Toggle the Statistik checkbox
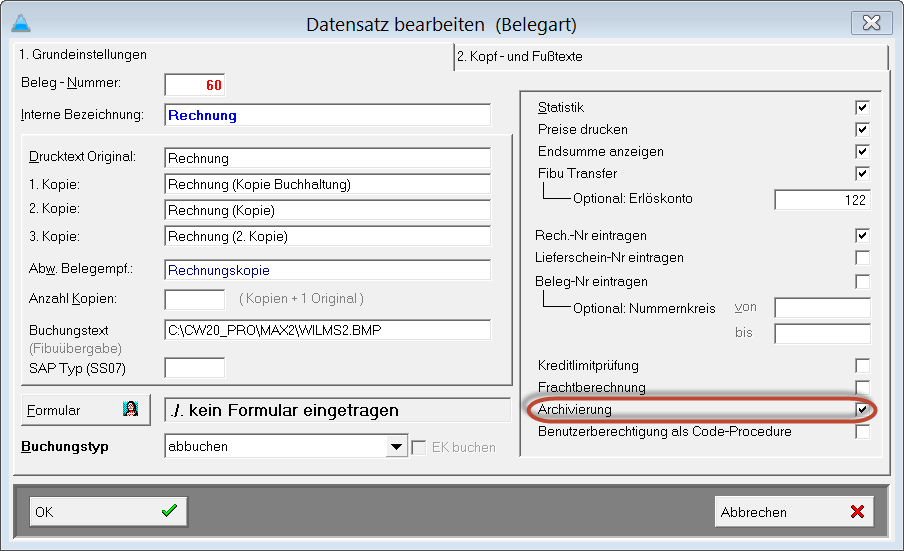Screen dimensions: 904x551 (x=861, y=108)
